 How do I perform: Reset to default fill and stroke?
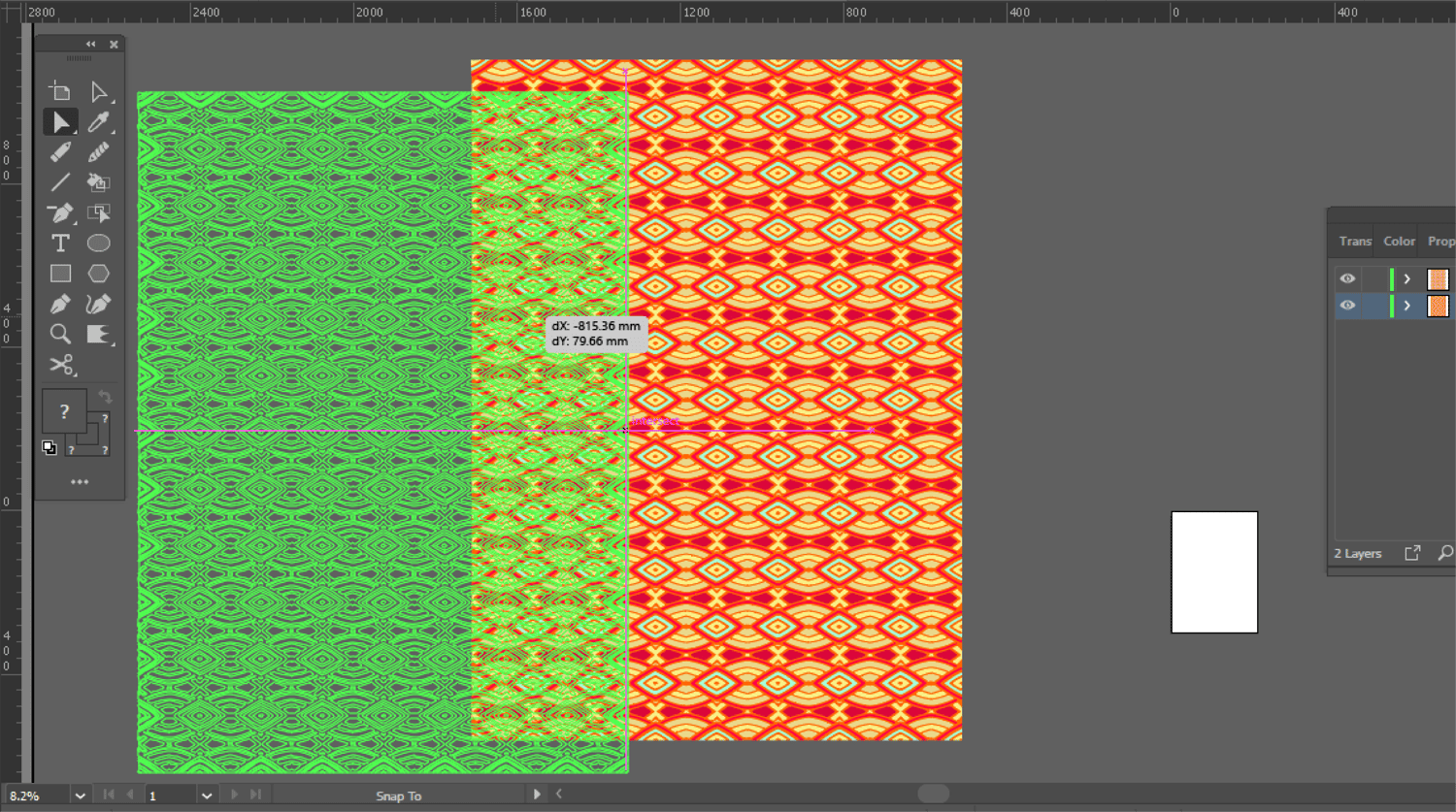50,447
